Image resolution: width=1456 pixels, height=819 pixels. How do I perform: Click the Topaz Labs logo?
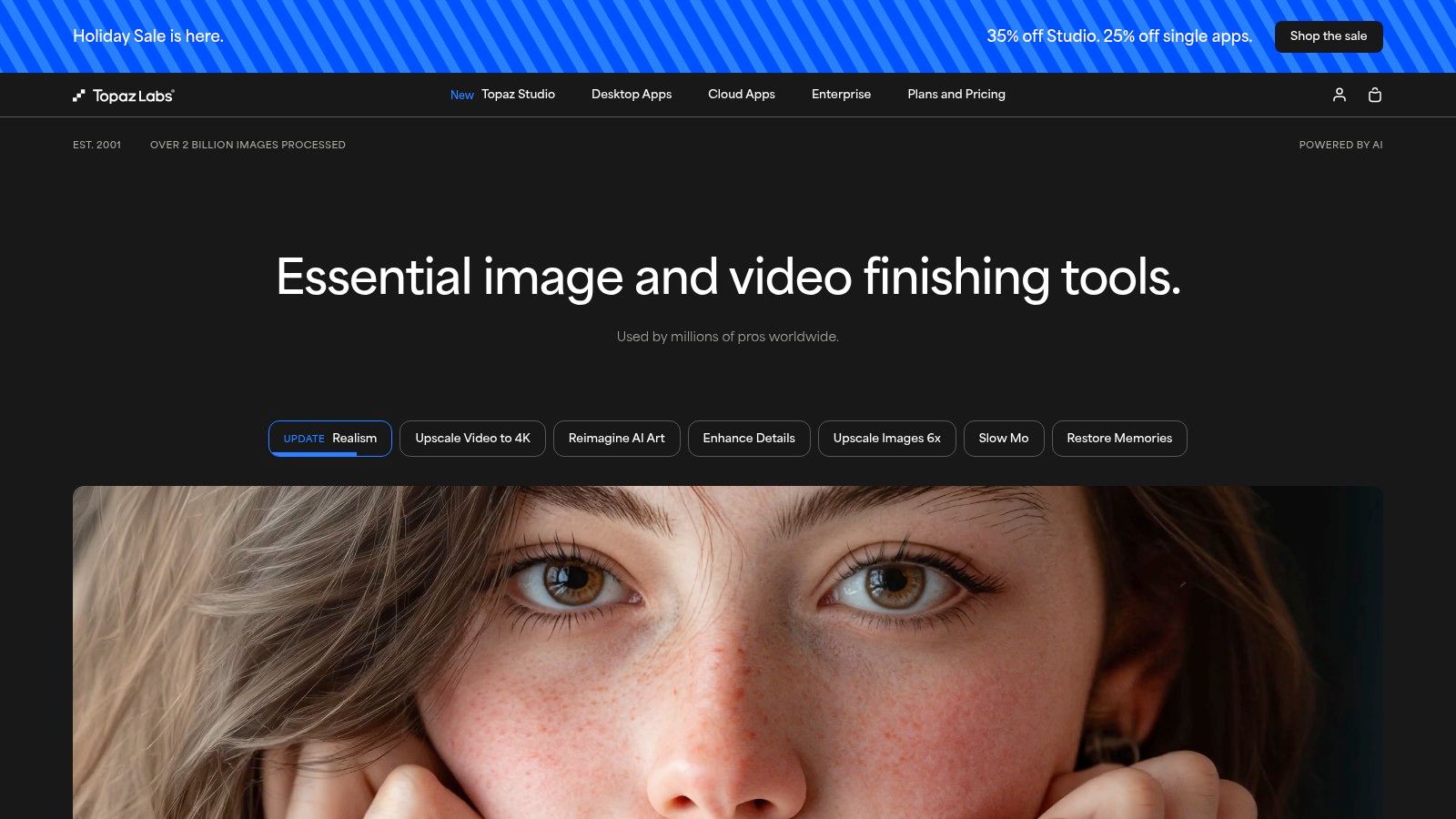pyautogui.click(x=124, y=95)
